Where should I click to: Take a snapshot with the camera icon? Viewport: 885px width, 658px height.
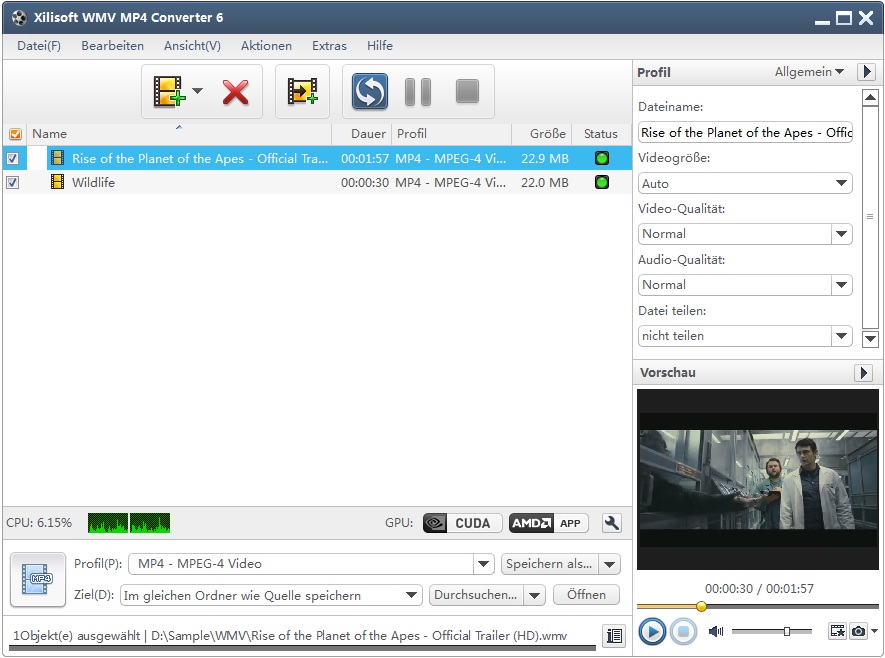pyautogui.click(x=858, y=631)
